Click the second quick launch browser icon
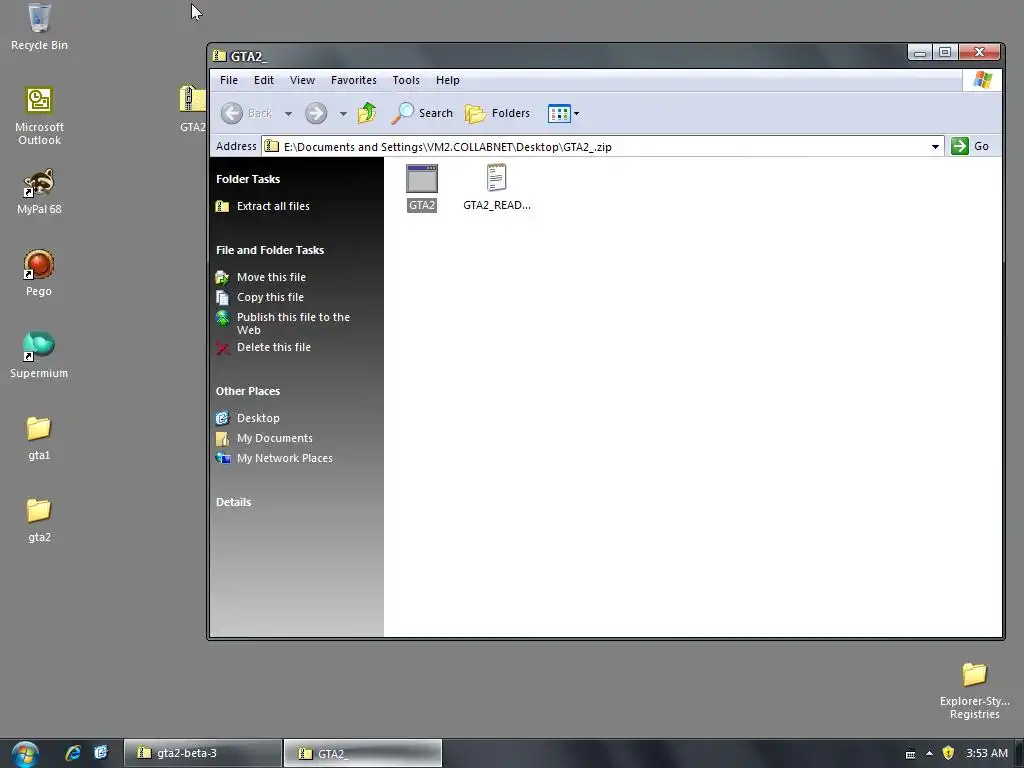The width and height of the screenshot is (1024, 768). click(101, 753)
